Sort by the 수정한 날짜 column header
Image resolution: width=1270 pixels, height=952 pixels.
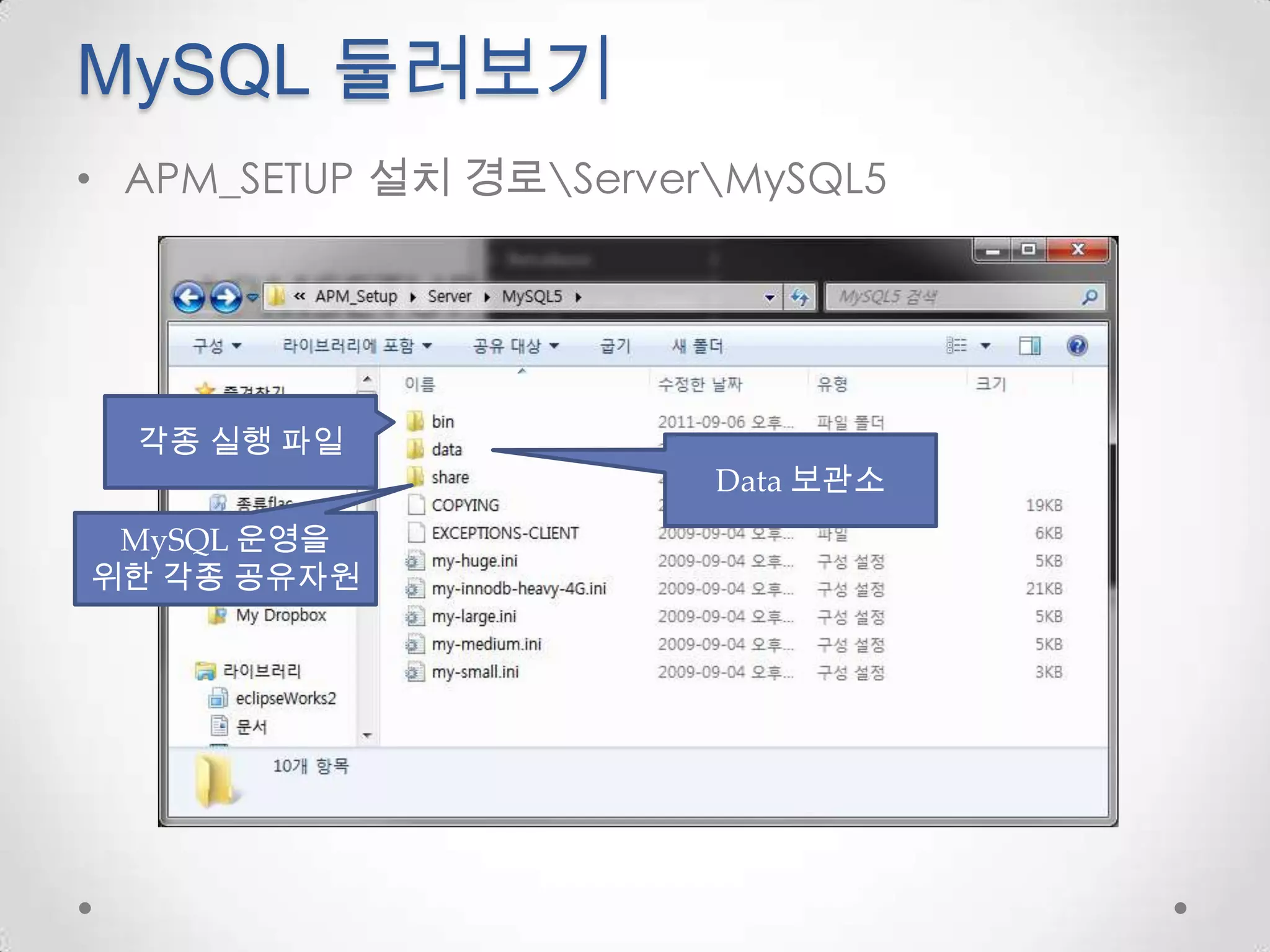[700, 384]
